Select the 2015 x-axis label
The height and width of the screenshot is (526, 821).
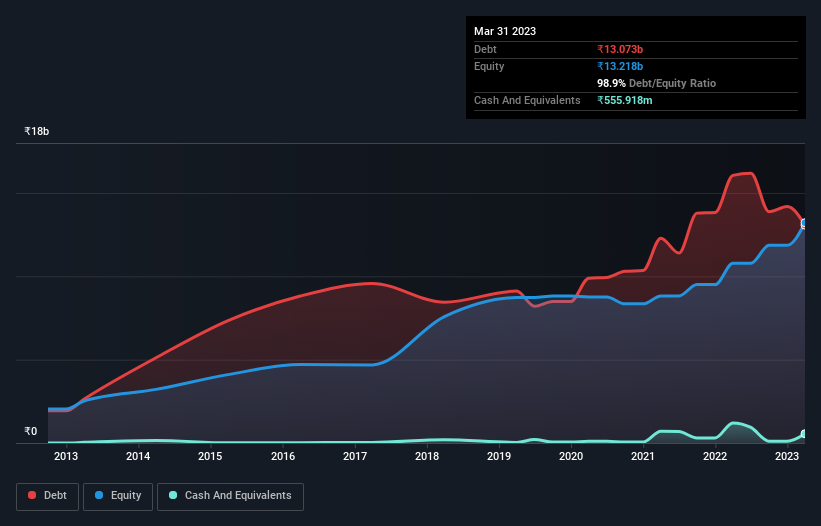coord(210,456)
